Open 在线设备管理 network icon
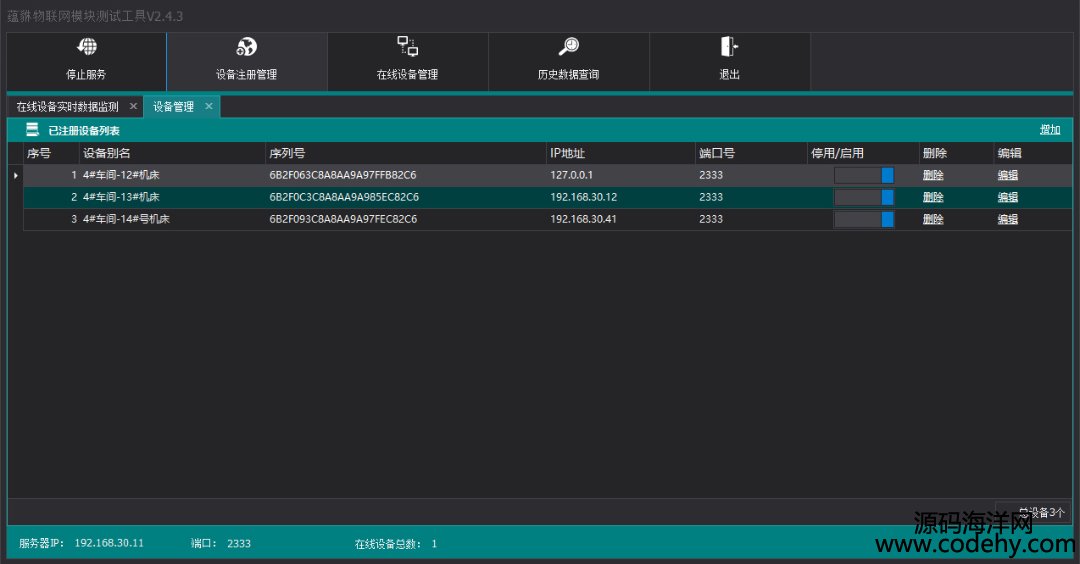Screen dimensions: 1080x564 click(407, 46)
